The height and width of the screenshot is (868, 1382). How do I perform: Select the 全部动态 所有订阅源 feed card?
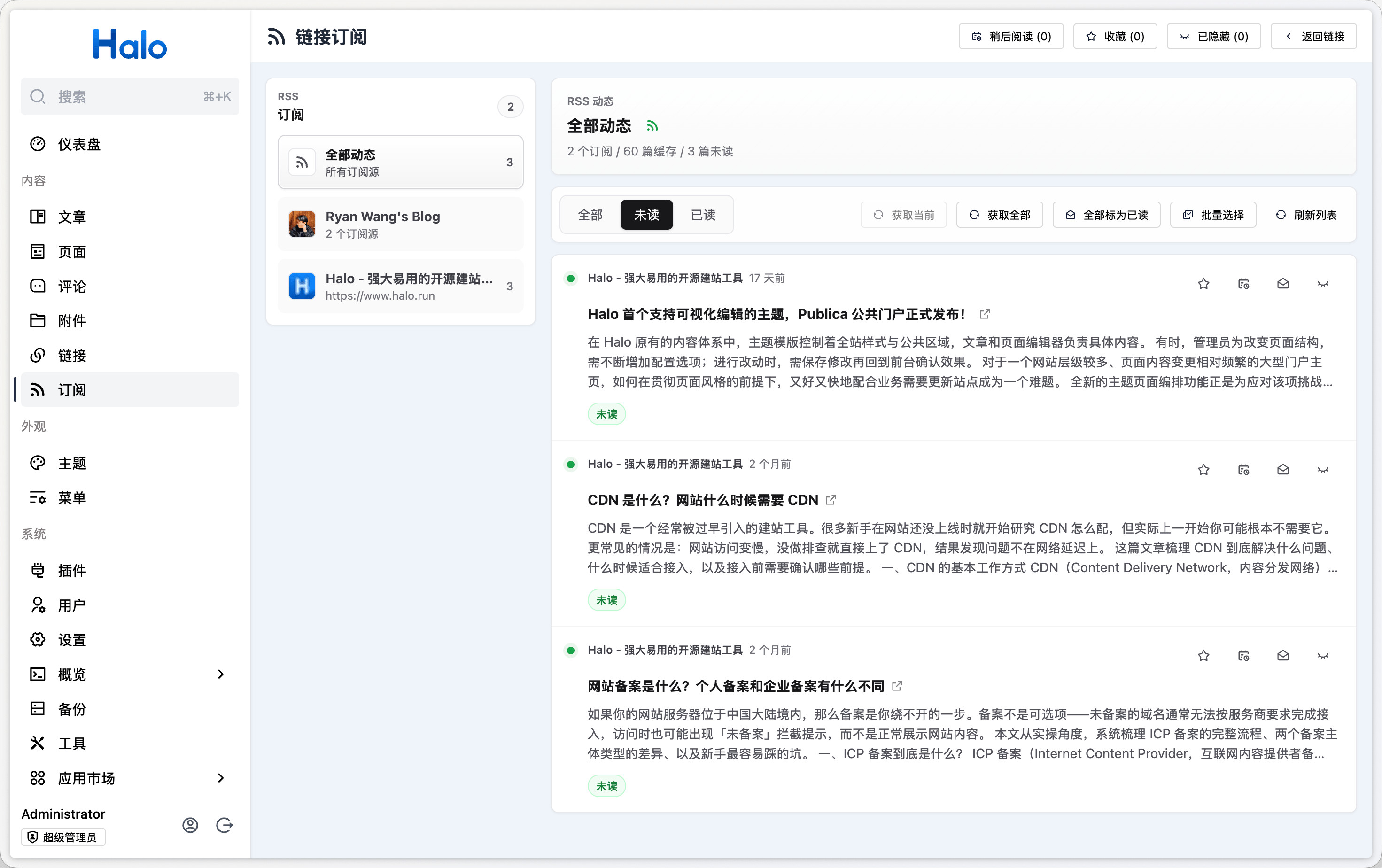pyautogui.click(x=400, y=163)
